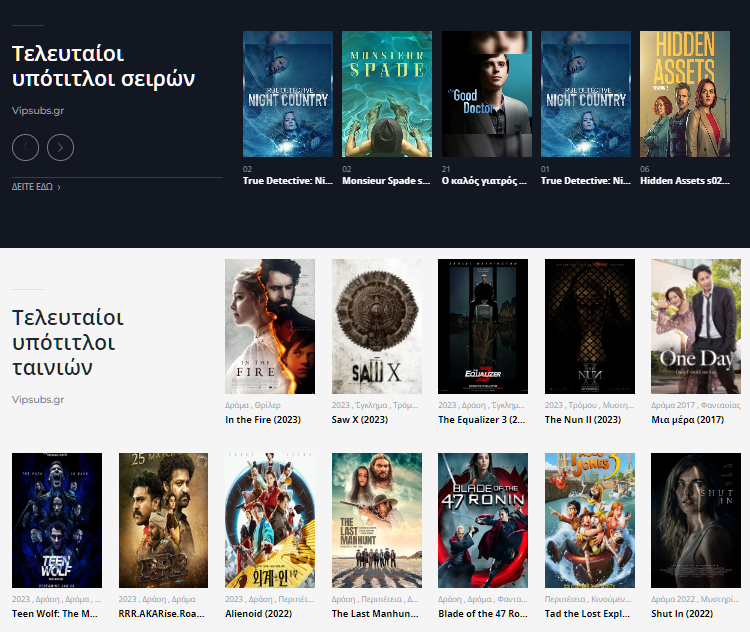The height and width of the screenshot is (632, 750).
Task: Open the Monsieur Spade poster
Action: coord(387,94)
